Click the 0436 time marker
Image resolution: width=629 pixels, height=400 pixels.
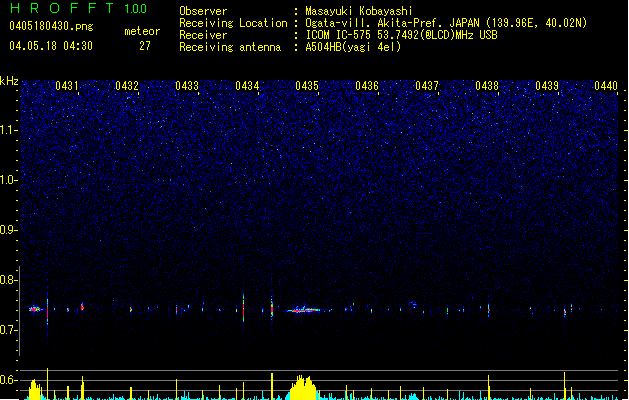(367, 86)
